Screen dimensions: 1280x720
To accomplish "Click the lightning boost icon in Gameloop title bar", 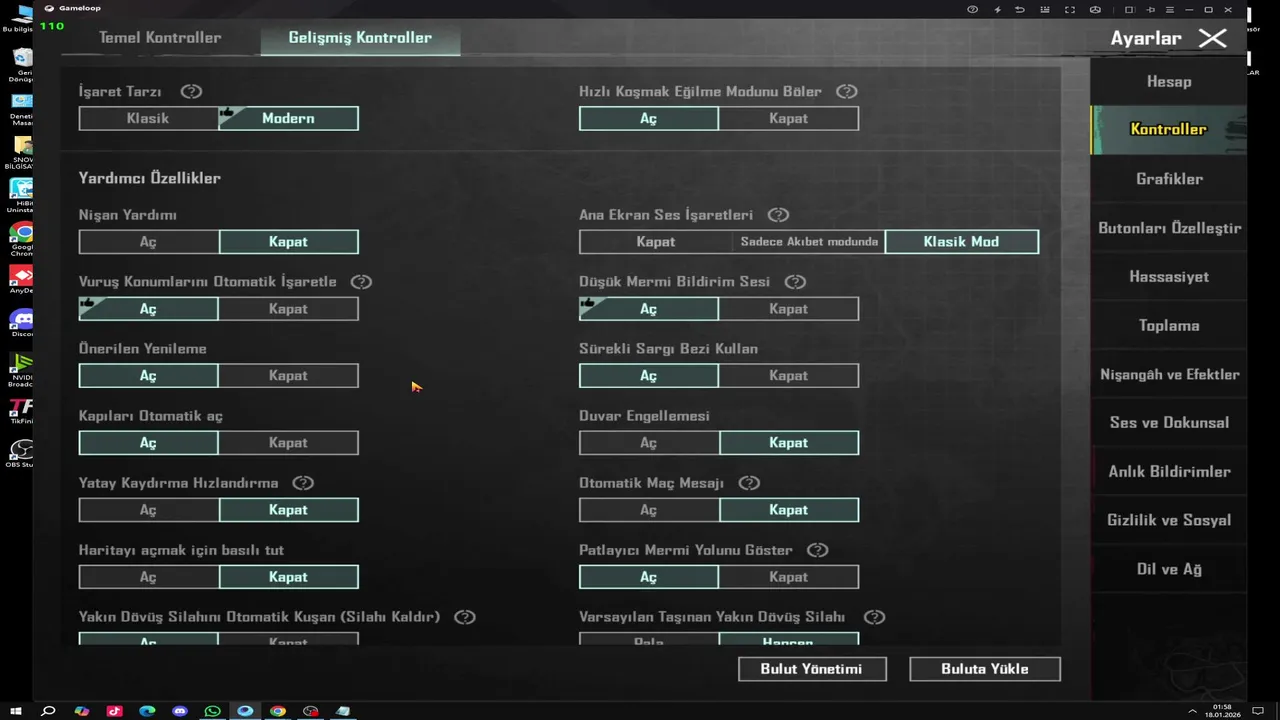I will pyautogui.click(x=997, y=9).
